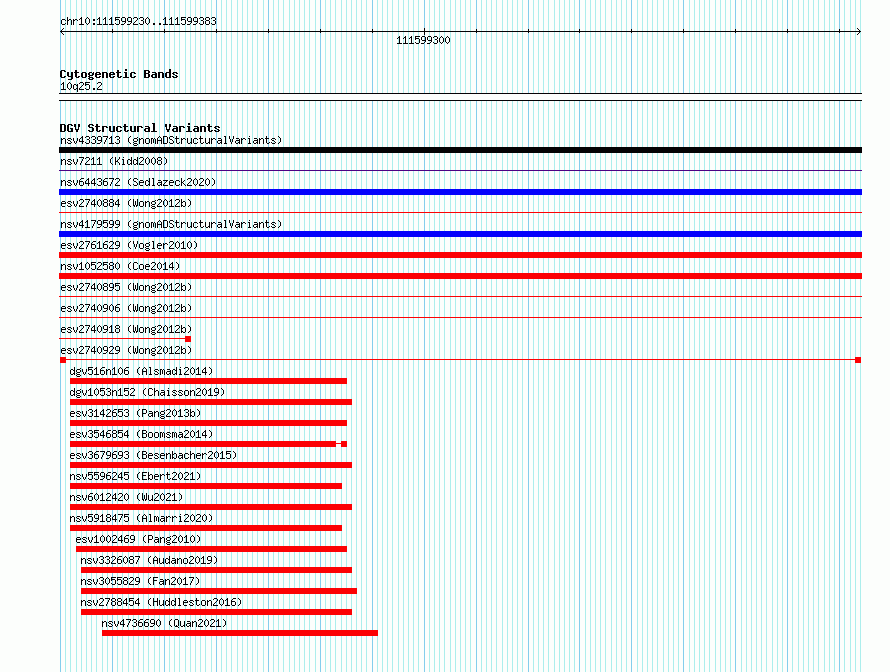This screenshot has height=672, width=890.
Task: Select the esv3679693 red variant bar
Action: click(x=211, y=465)
